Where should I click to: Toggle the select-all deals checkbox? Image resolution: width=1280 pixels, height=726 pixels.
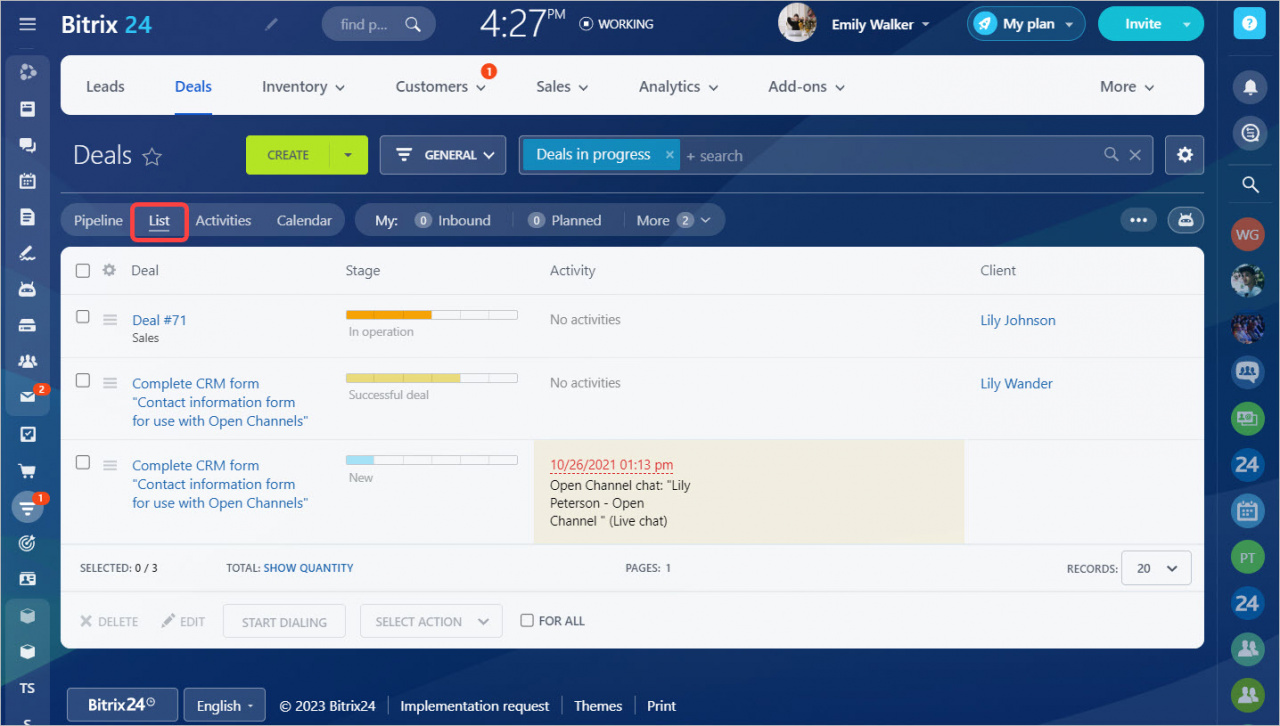click(x=83, y=270)
